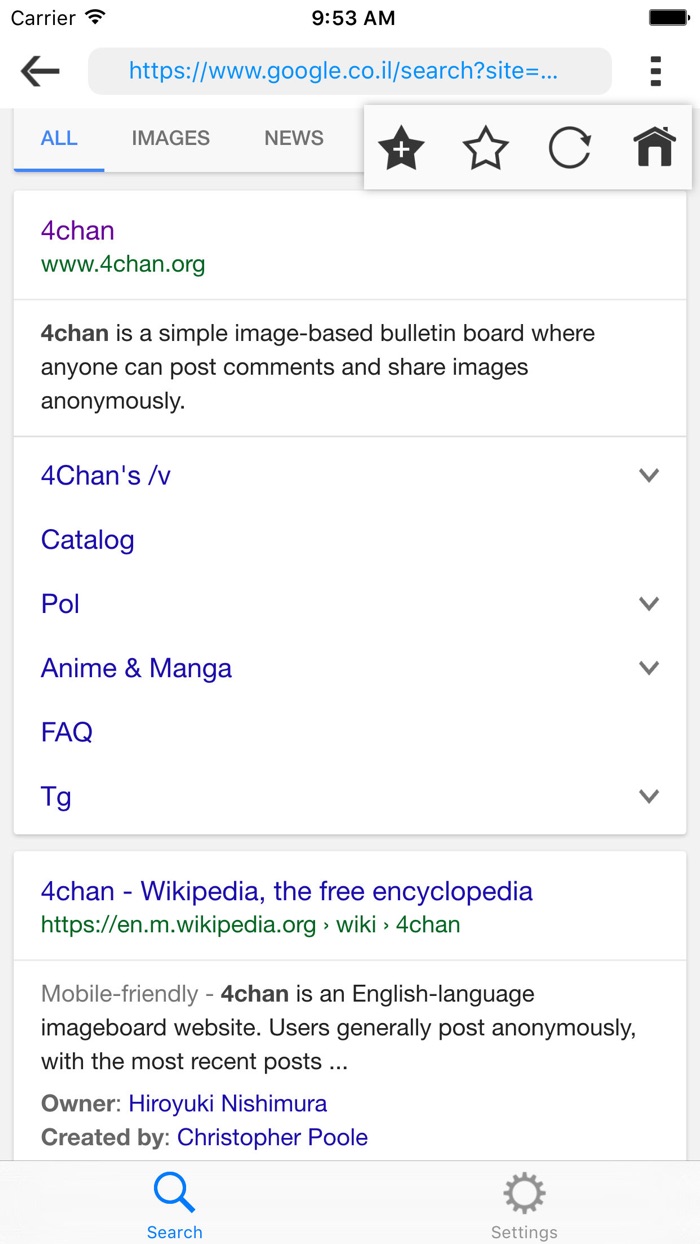Expand the Pol sitelink details
This screenshot has height=1244, width=700.
click(x=648, y=603)
